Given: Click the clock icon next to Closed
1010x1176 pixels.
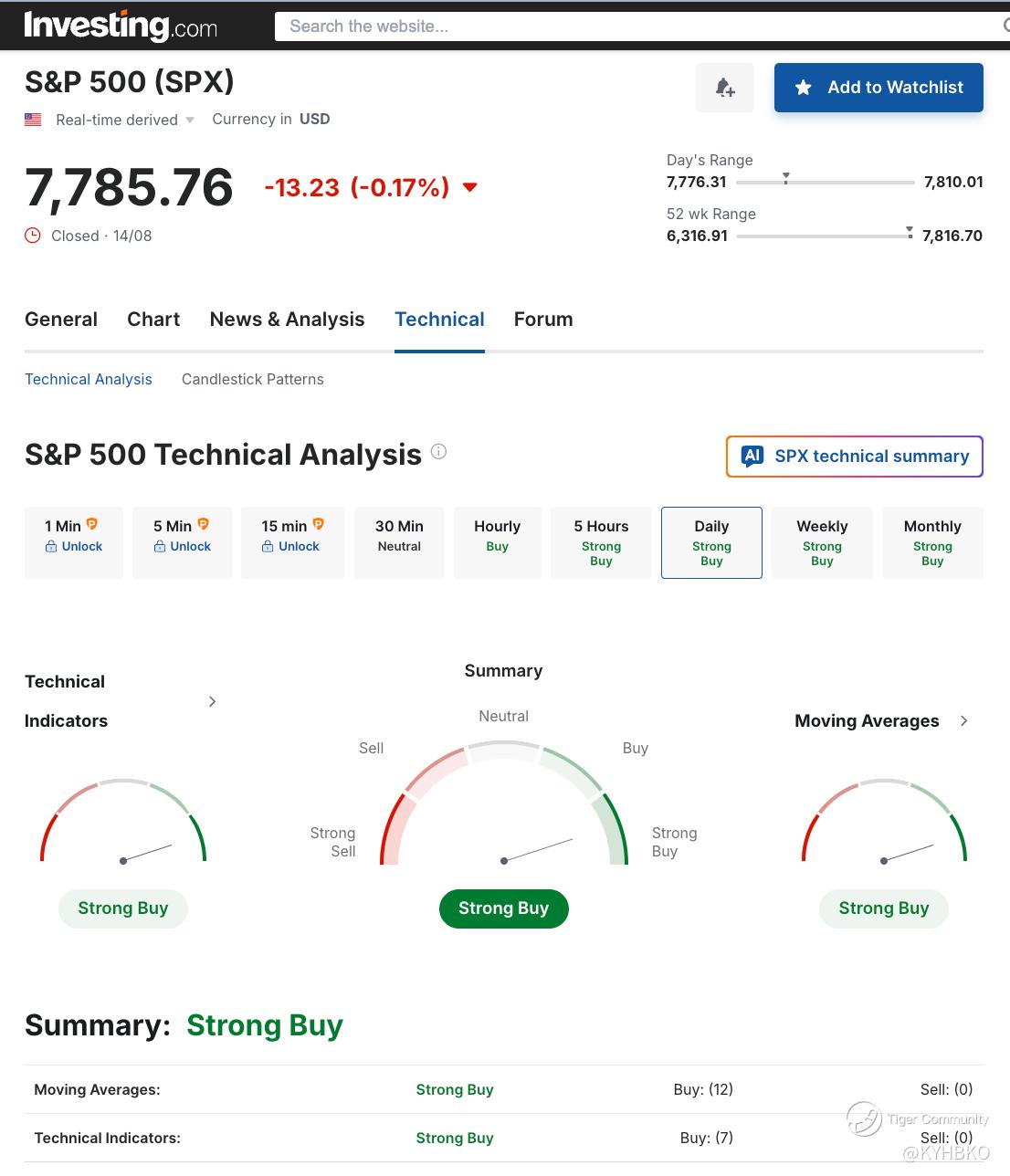Looking at the screenshot, I should pyautogui.click(x=33, y=236).
